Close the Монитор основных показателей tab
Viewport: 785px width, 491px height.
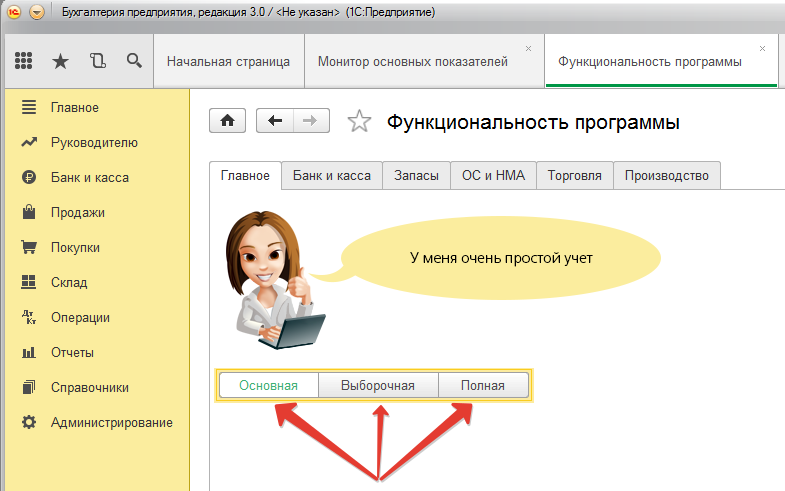point(528,48)
